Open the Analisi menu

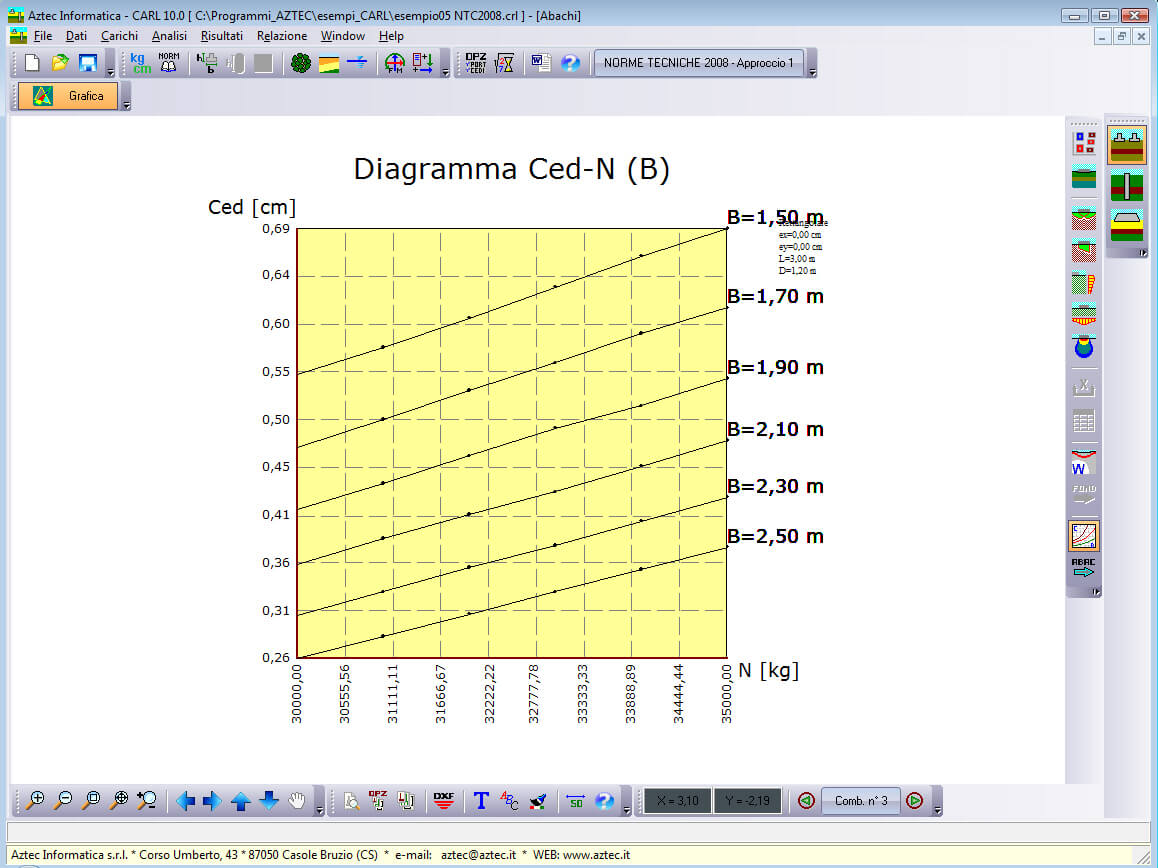tap(169, 36)
